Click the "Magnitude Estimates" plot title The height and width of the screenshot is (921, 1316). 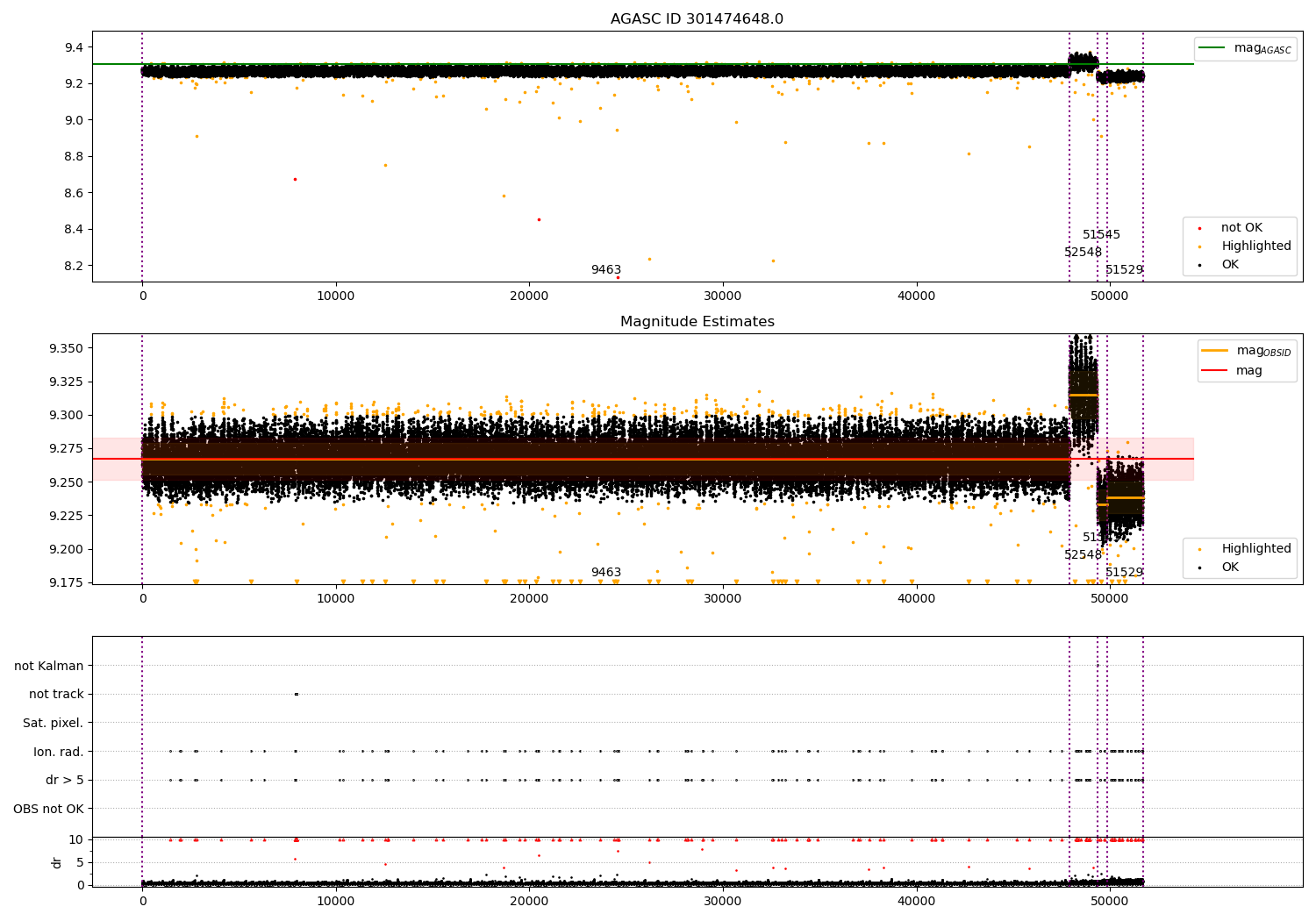(x=697, y=322)
